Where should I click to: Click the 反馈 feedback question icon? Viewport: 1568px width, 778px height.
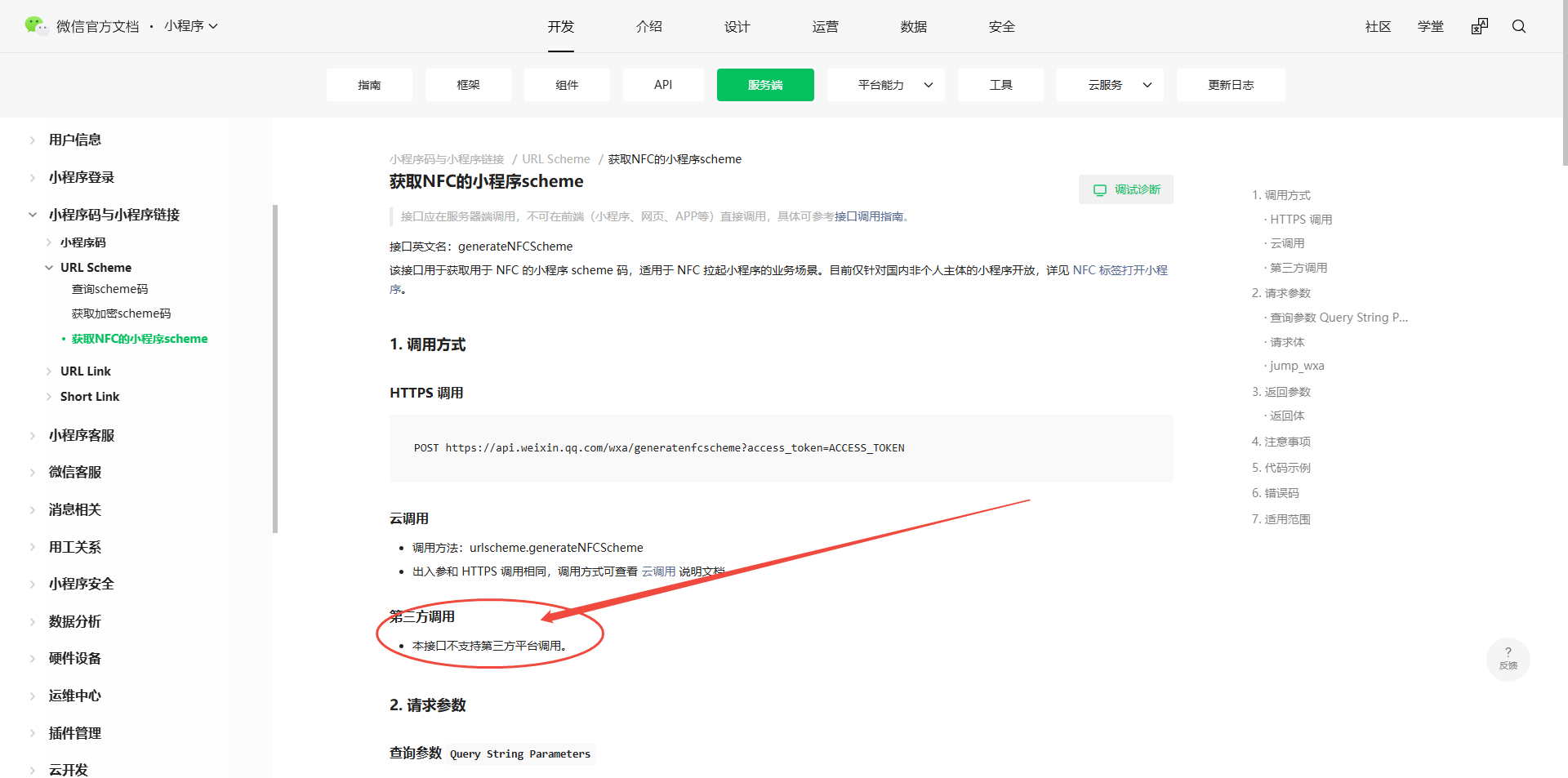click(1508, 658)
